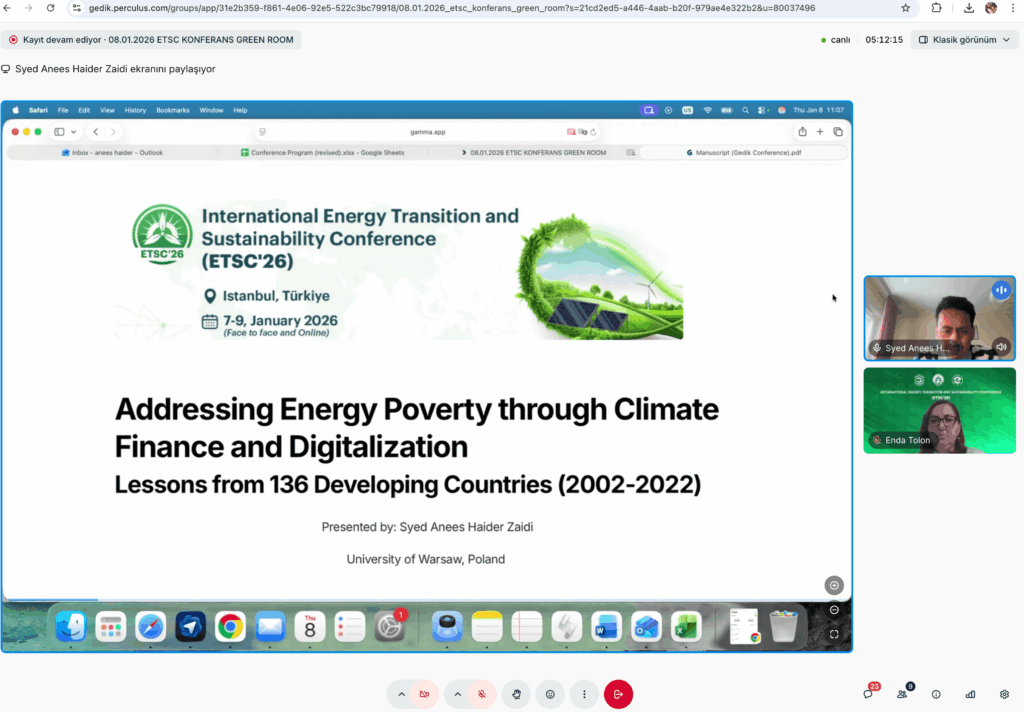The height and width of the screenshot is (712, 1024).
Task: Open the emoji reactions button
Action: (550, 694)
